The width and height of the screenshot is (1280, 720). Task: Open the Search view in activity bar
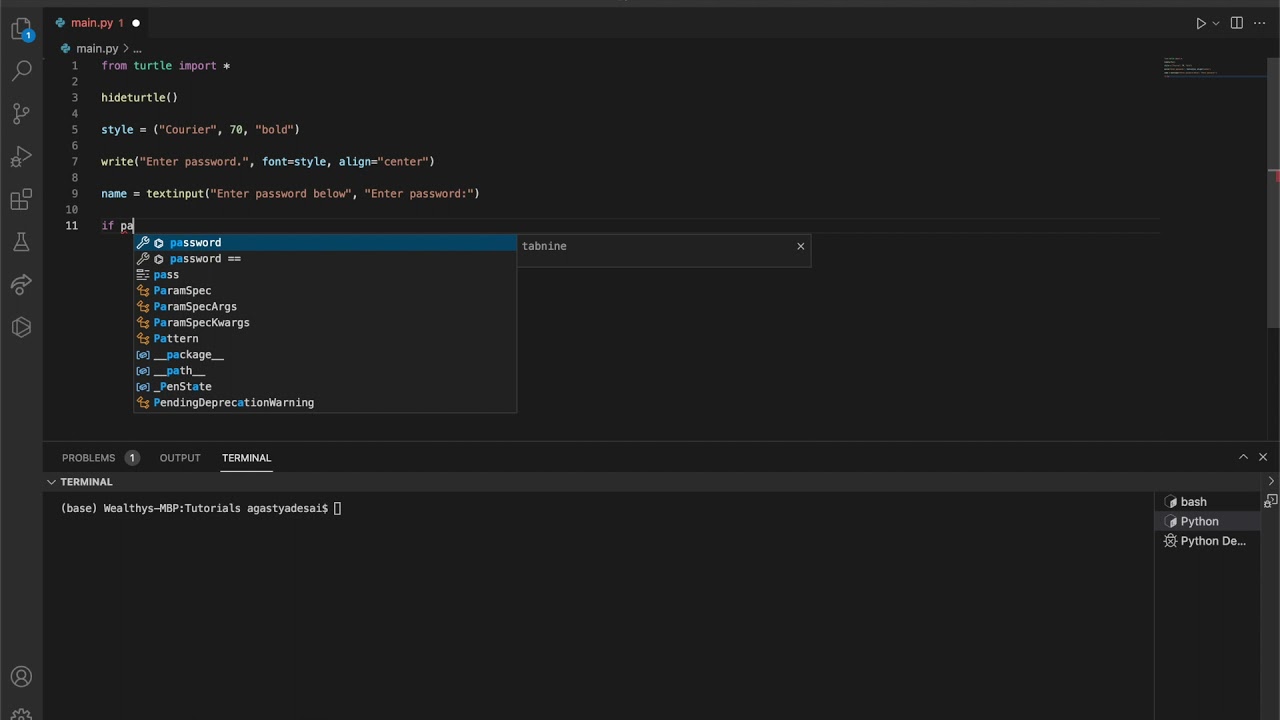point(21,71)
